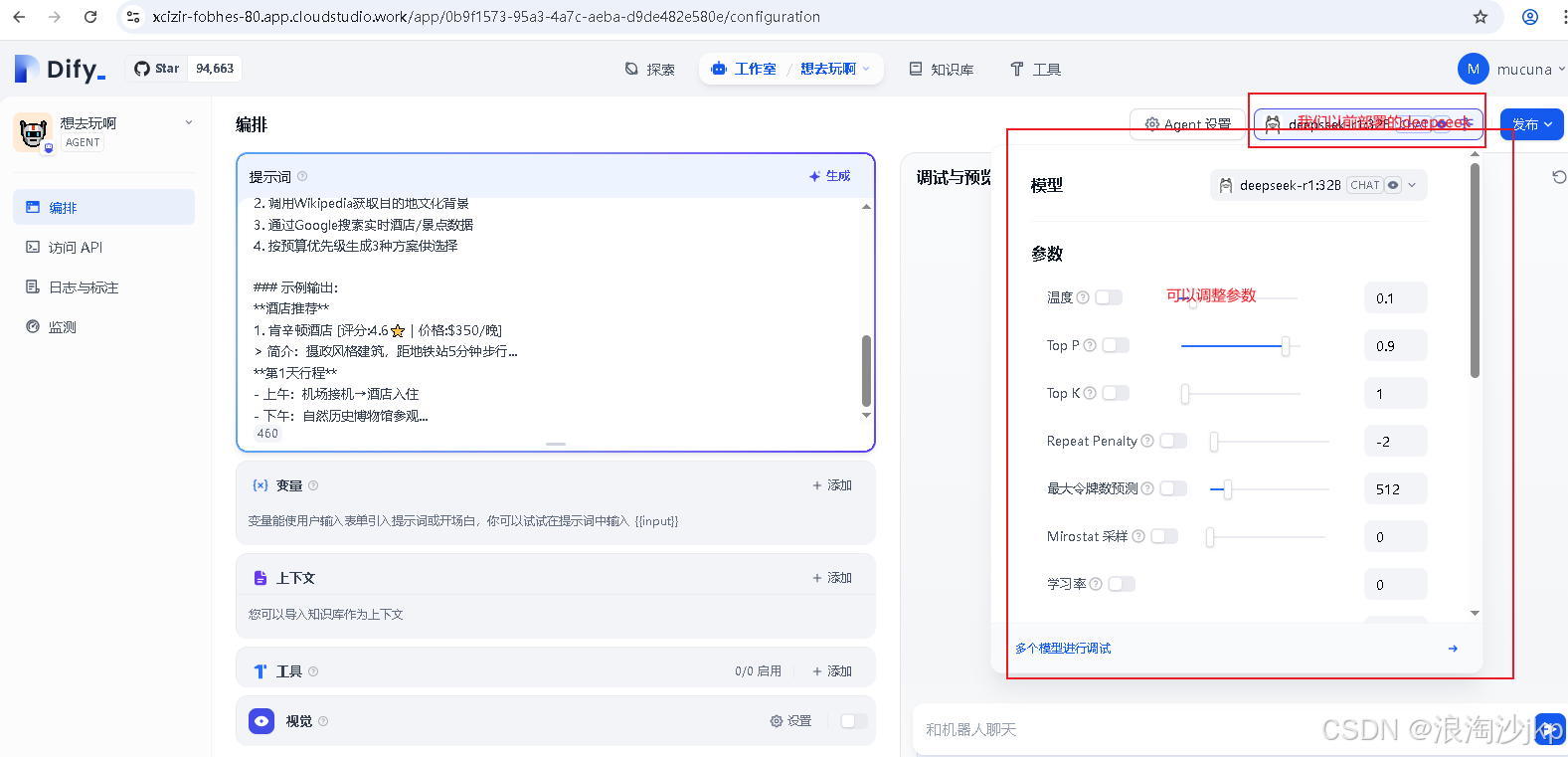The image size is (1568, 757).
Task: Click the browser forward arrow
Action: (55, 17)
